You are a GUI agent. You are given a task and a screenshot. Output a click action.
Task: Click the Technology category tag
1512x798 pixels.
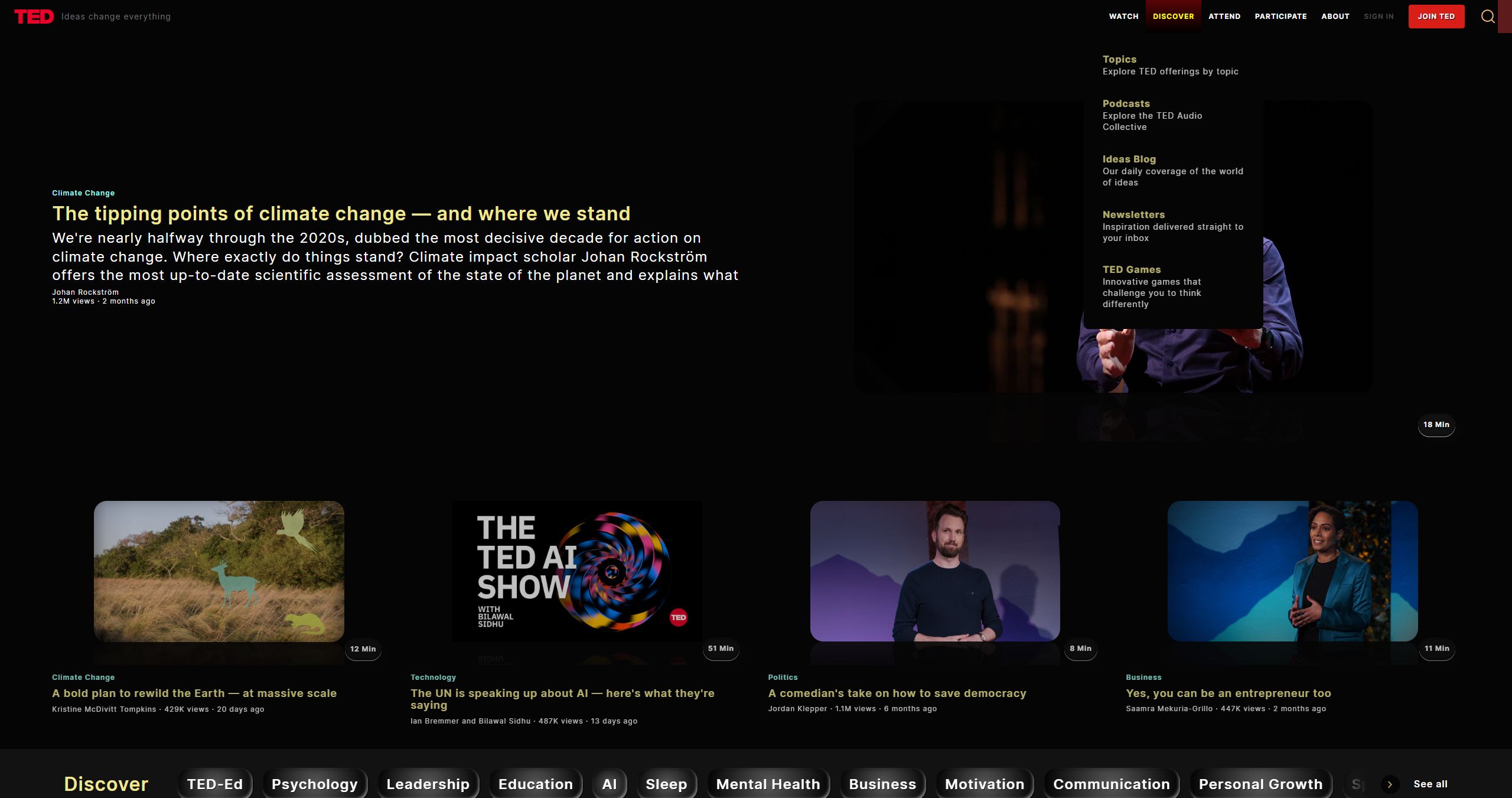[x=433, y=678]
